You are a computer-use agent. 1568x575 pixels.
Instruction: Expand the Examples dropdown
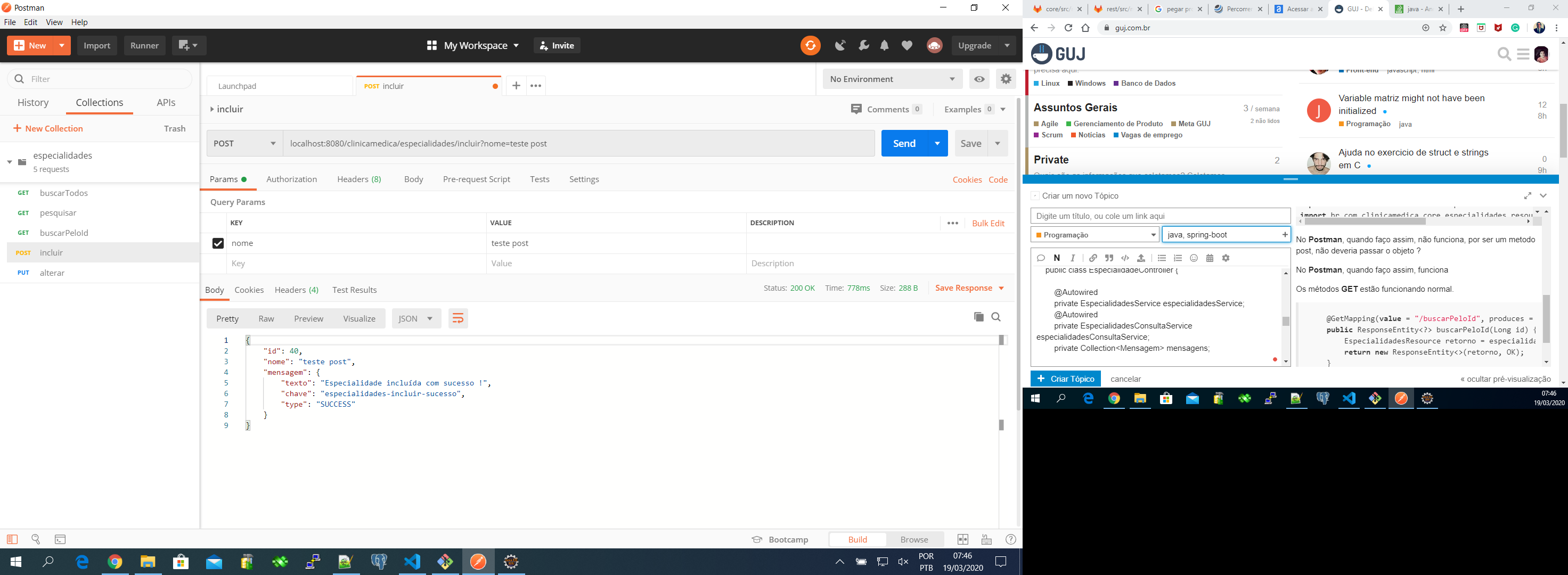click(1003, 110)
